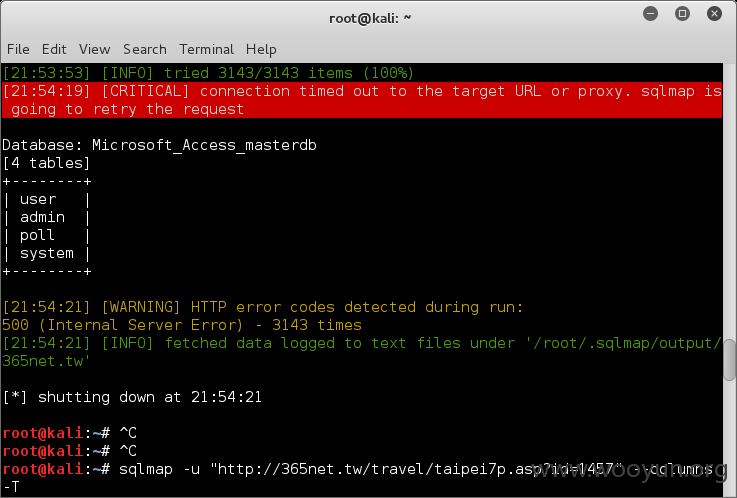737x498 pixels.
Task: Open the File menu
Action: click(18, 49)
